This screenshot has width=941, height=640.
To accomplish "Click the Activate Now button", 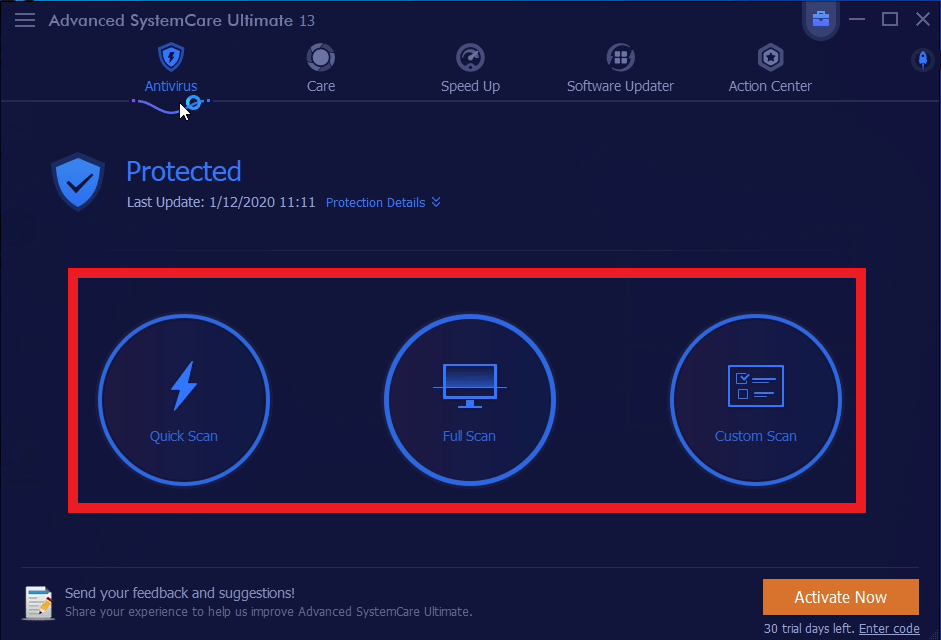I will 841,597.
